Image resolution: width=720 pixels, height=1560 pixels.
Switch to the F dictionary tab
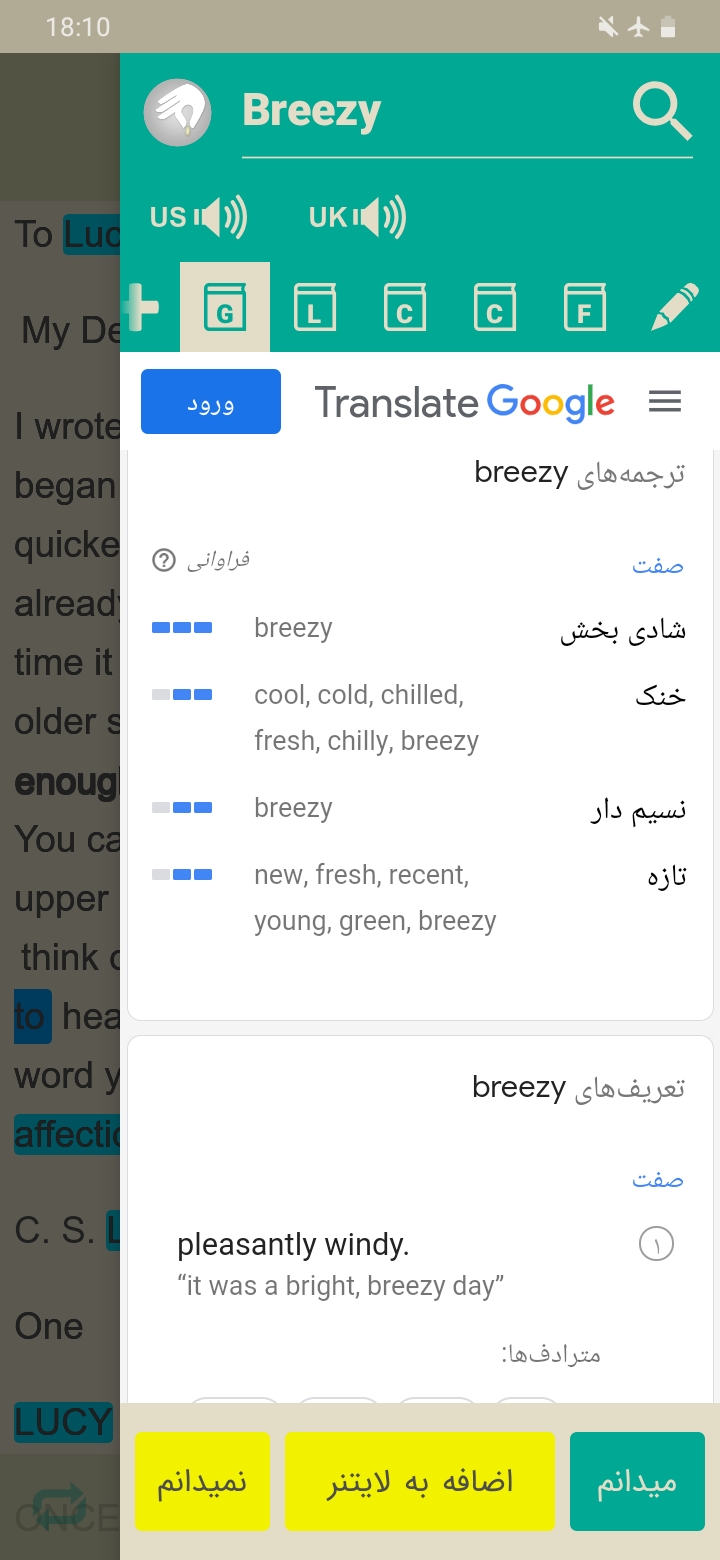point(585,307)
